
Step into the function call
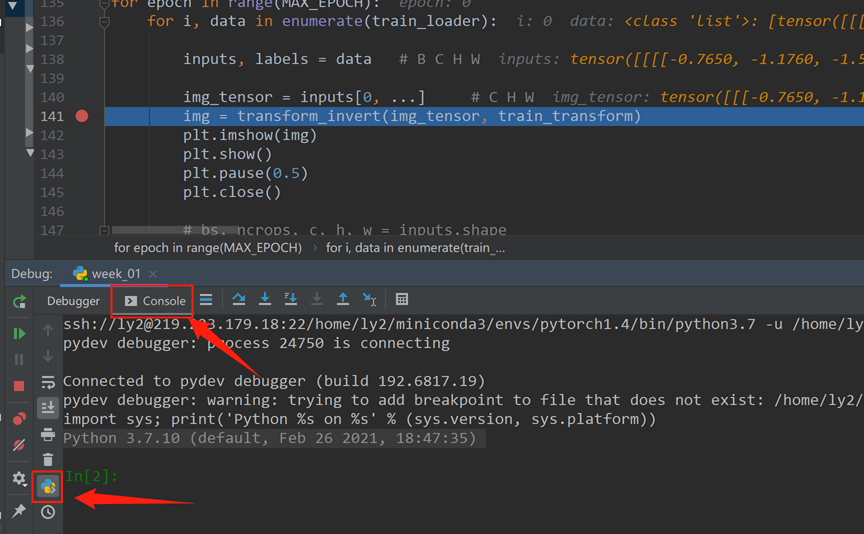265,299
